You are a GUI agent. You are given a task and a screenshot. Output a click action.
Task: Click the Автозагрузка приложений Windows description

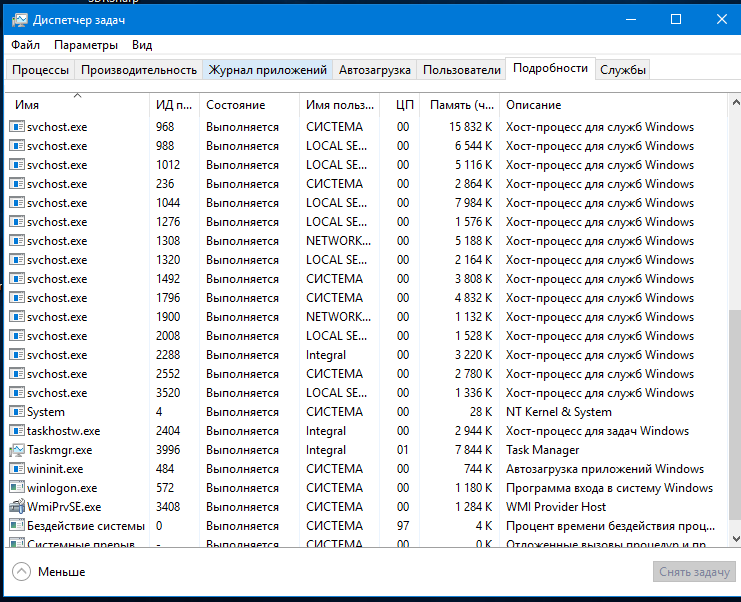pyautogui.click(x=605, y=469)
